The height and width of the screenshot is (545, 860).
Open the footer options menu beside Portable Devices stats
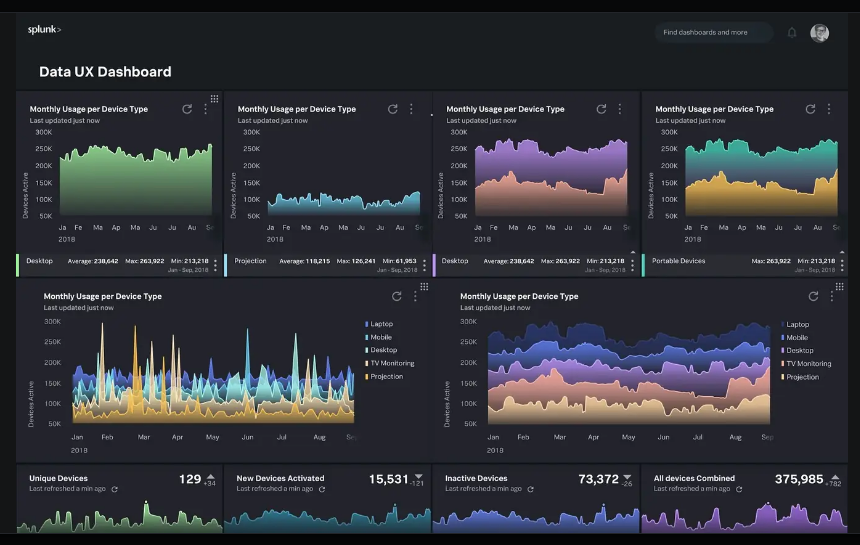point(842,266)
